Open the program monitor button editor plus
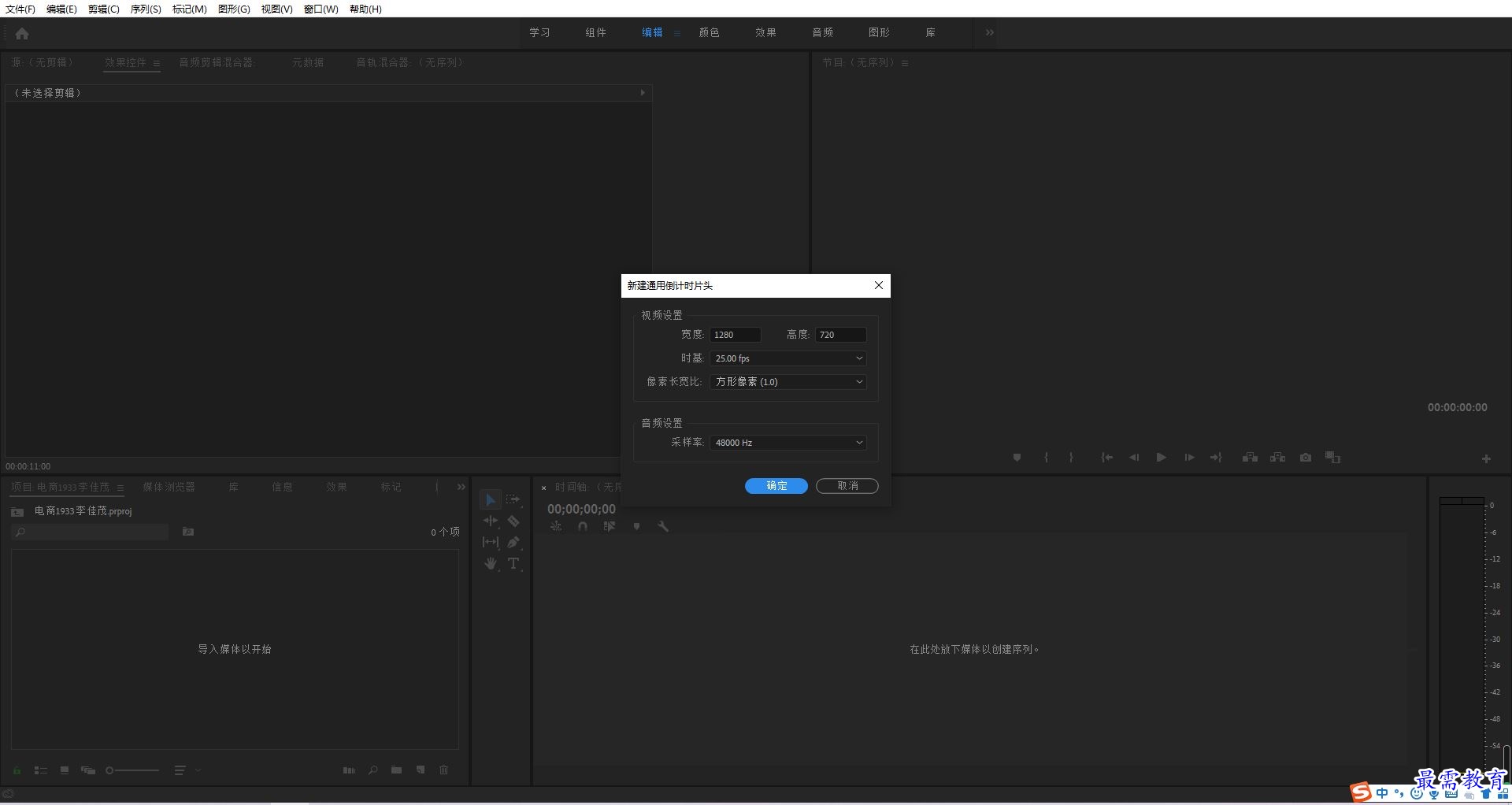This screenshot has height=805, width=1512. (1486, 459)
